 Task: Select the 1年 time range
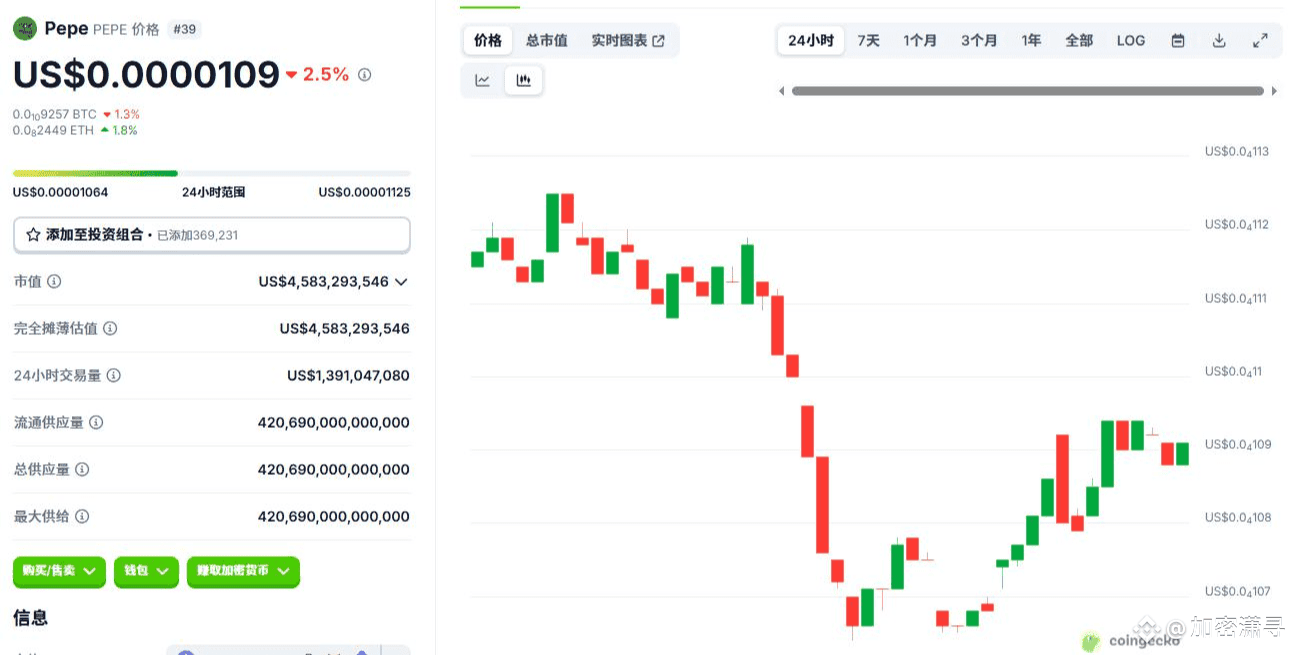point(1031,41)
